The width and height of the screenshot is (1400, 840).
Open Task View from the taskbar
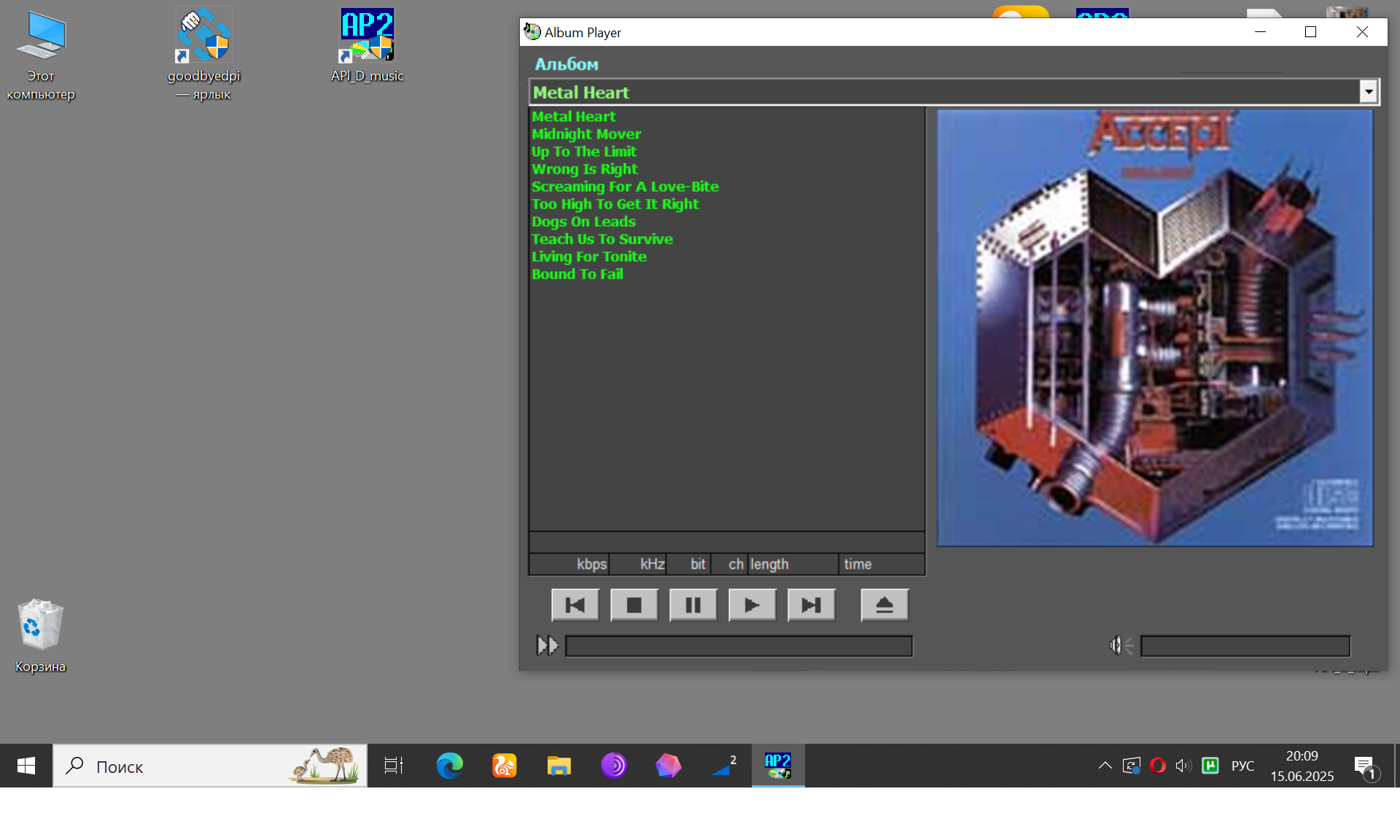pyautogui.click(x=394, y=766)
